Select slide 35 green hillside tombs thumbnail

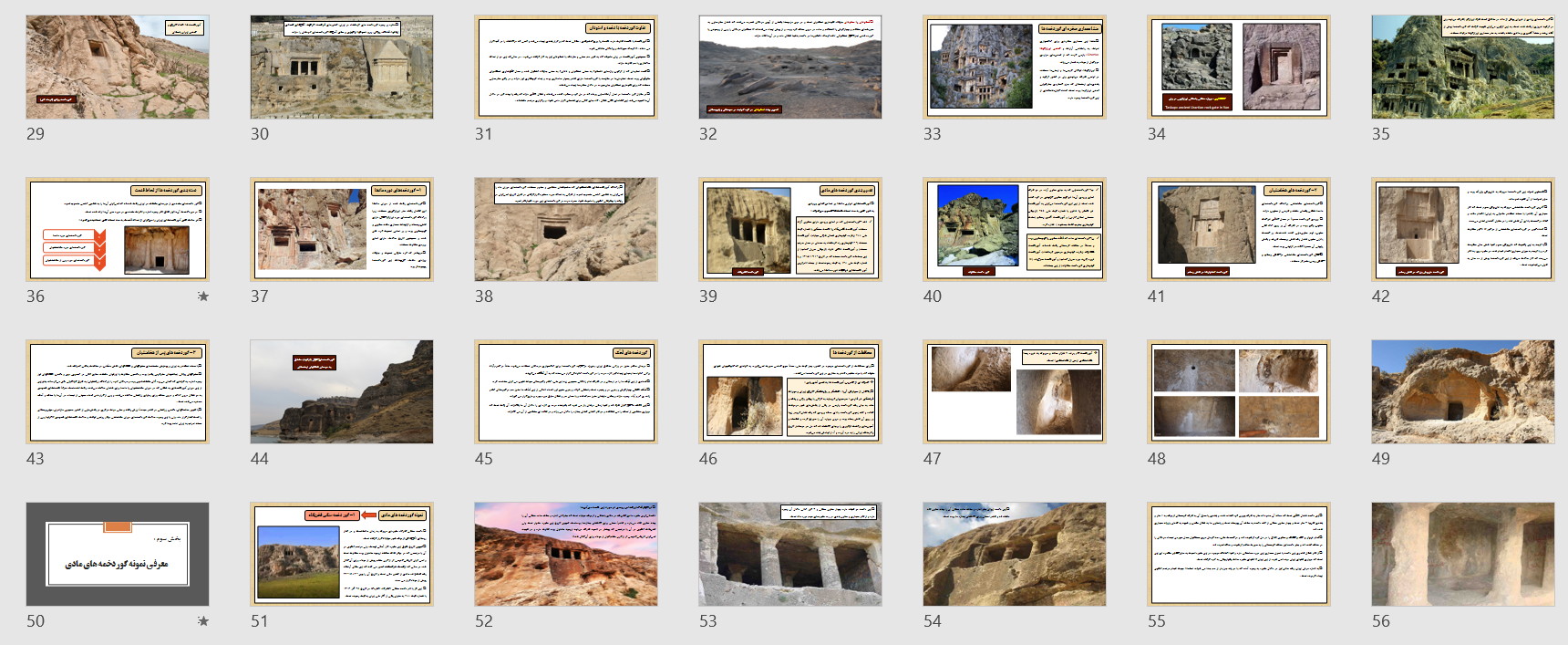point(1462,67)
